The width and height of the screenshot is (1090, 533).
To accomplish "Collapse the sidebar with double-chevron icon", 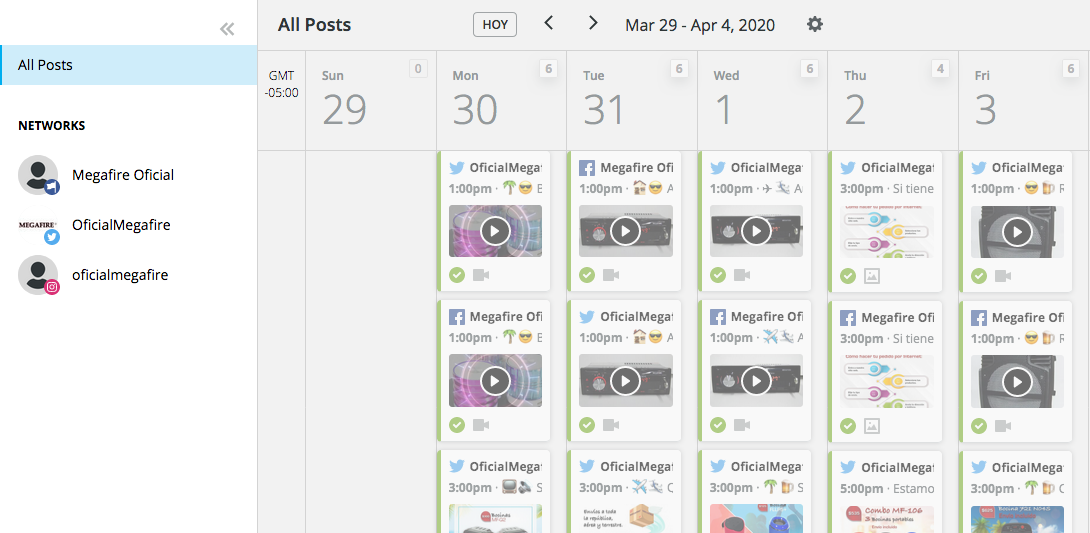I will click(x=227, y=29).
